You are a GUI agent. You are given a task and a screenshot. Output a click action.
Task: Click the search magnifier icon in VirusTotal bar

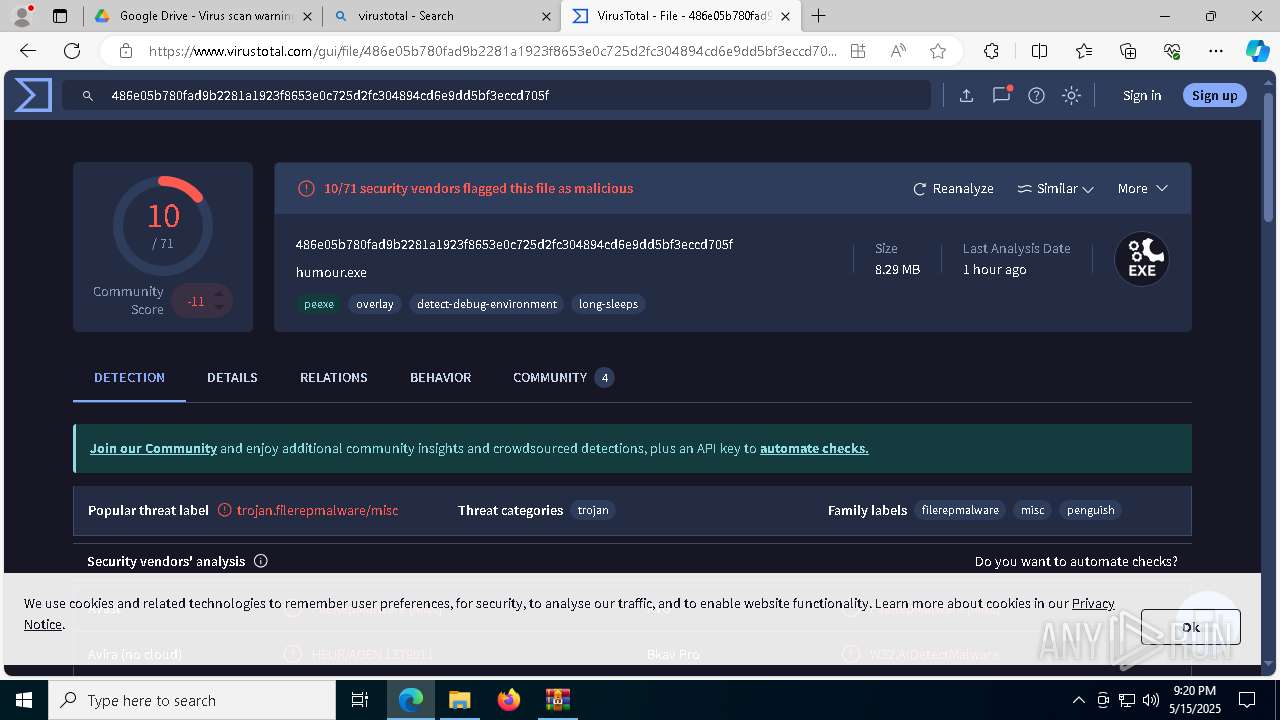[x=88, y=96]
